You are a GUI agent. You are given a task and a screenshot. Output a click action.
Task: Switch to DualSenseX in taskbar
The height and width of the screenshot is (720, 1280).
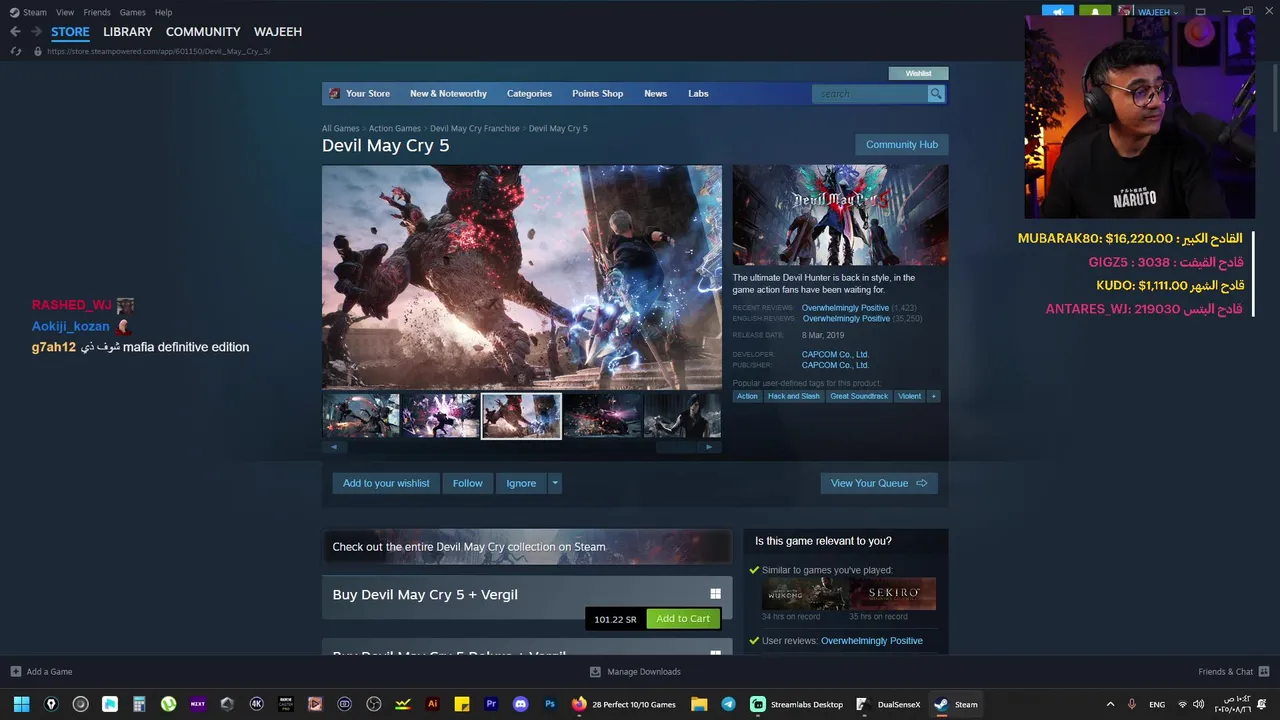coord(888,704)
